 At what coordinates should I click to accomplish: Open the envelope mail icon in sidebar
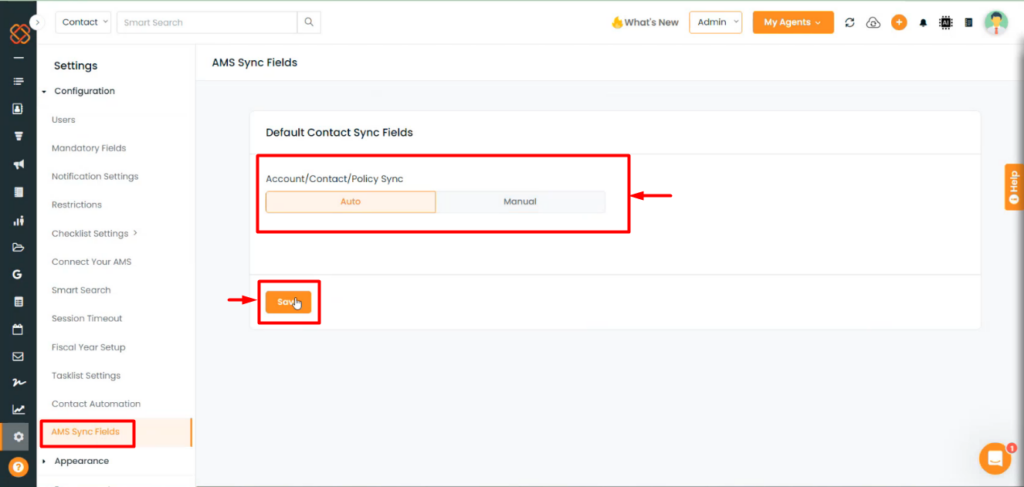[18, 356]
